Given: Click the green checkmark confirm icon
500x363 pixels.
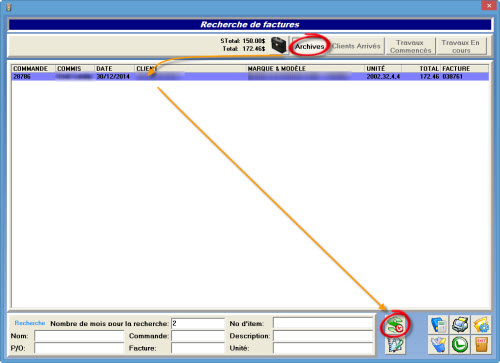Looking at the screenshot, I should point(460,345).
